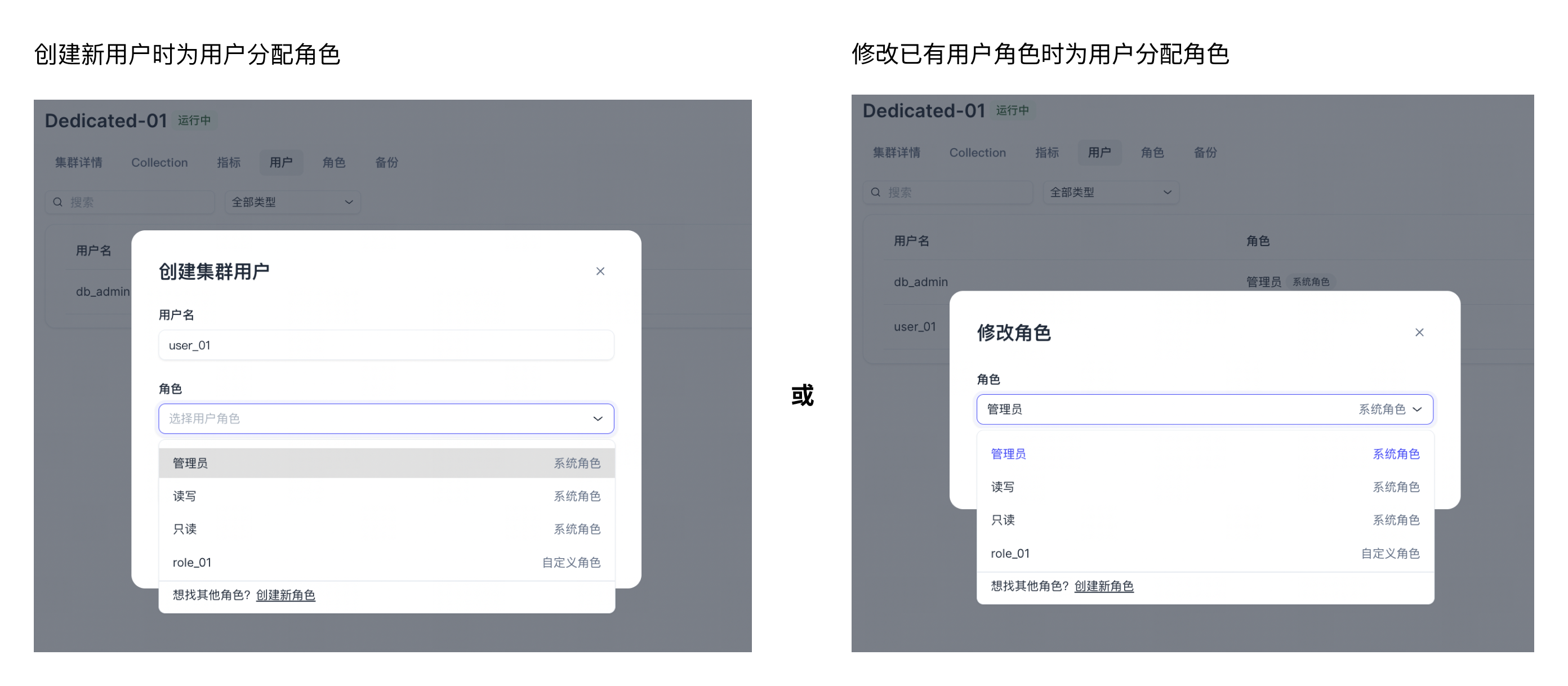
Task: Select 管理员 option in 修改角色 list
Action: (x=1205, y=454)
